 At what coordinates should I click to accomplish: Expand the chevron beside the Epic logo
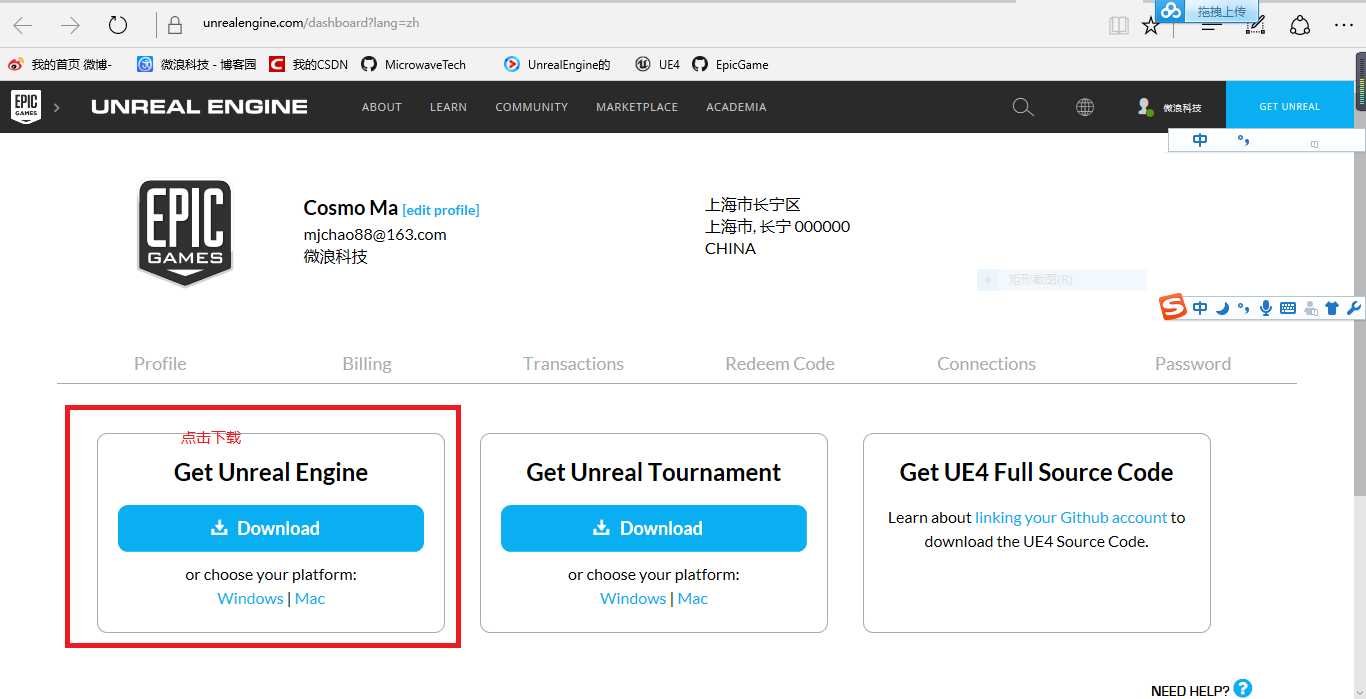coord(57,107)
